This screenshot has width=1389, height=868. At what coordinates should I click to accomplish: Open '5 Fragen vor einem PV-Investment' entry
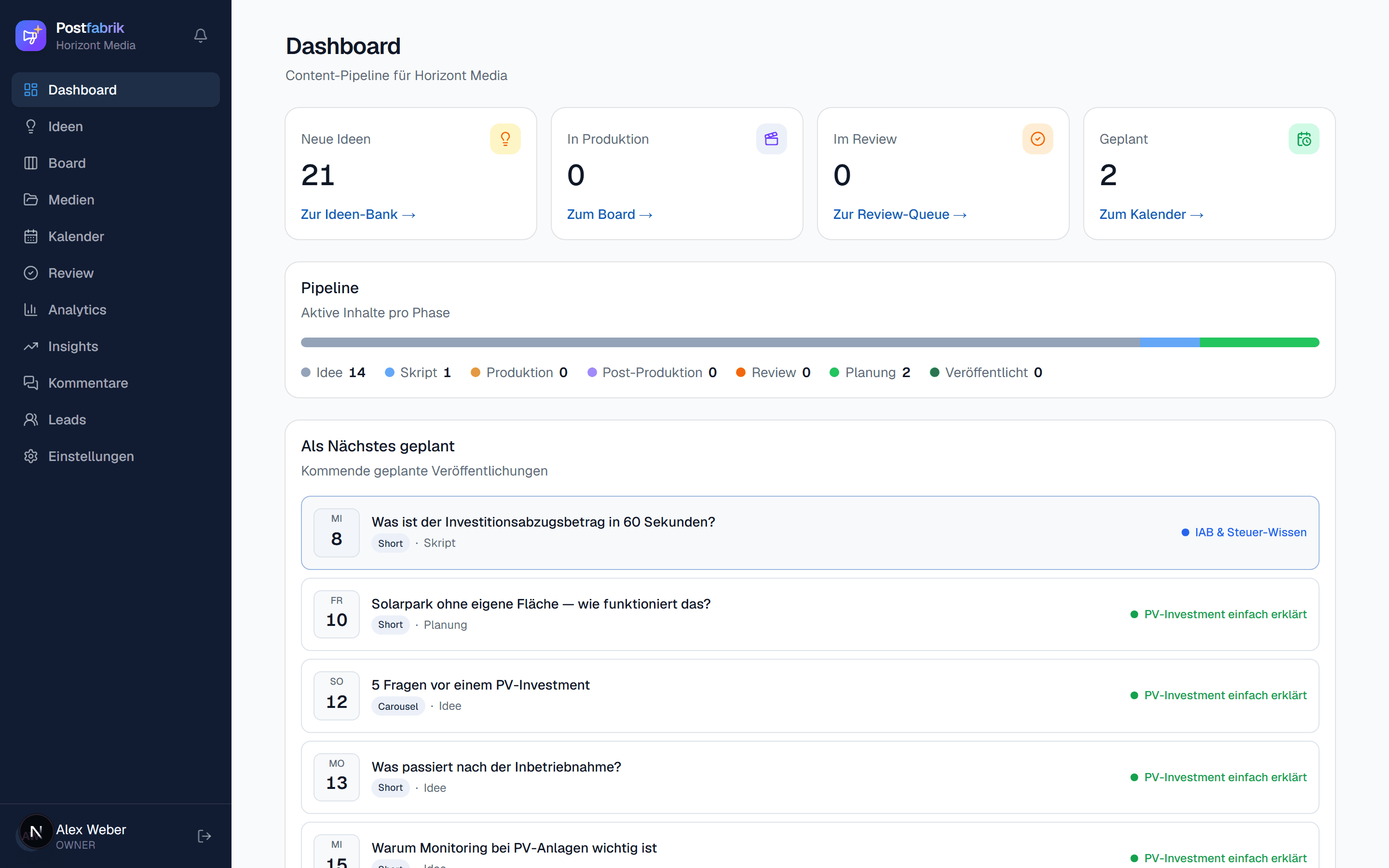click(810, 696)
